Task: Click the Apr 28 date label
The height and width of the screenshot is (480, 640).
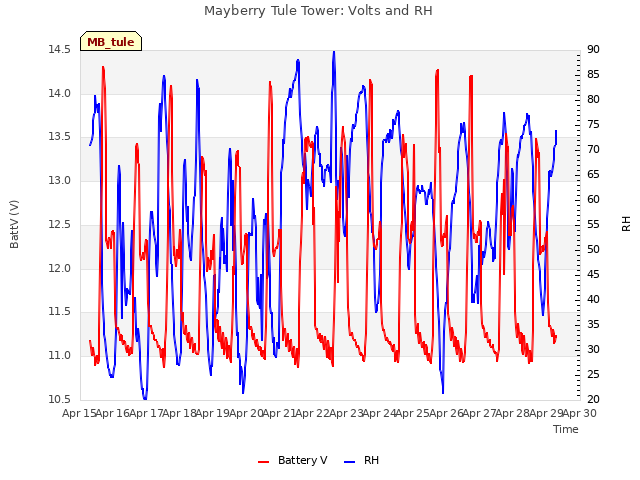Action: point(513,413)
